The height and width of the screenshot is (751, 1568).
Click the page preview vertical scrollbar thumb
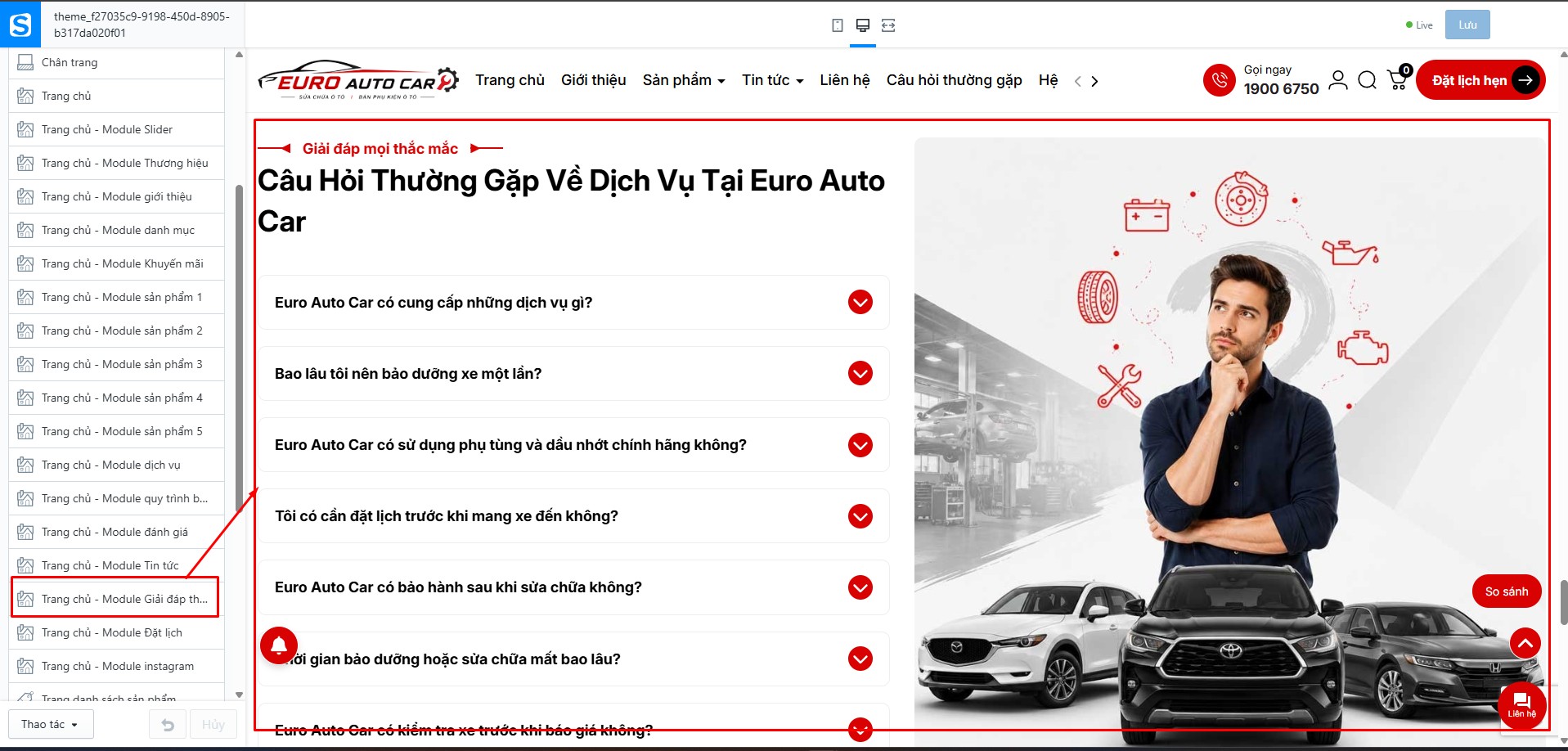1564,603
